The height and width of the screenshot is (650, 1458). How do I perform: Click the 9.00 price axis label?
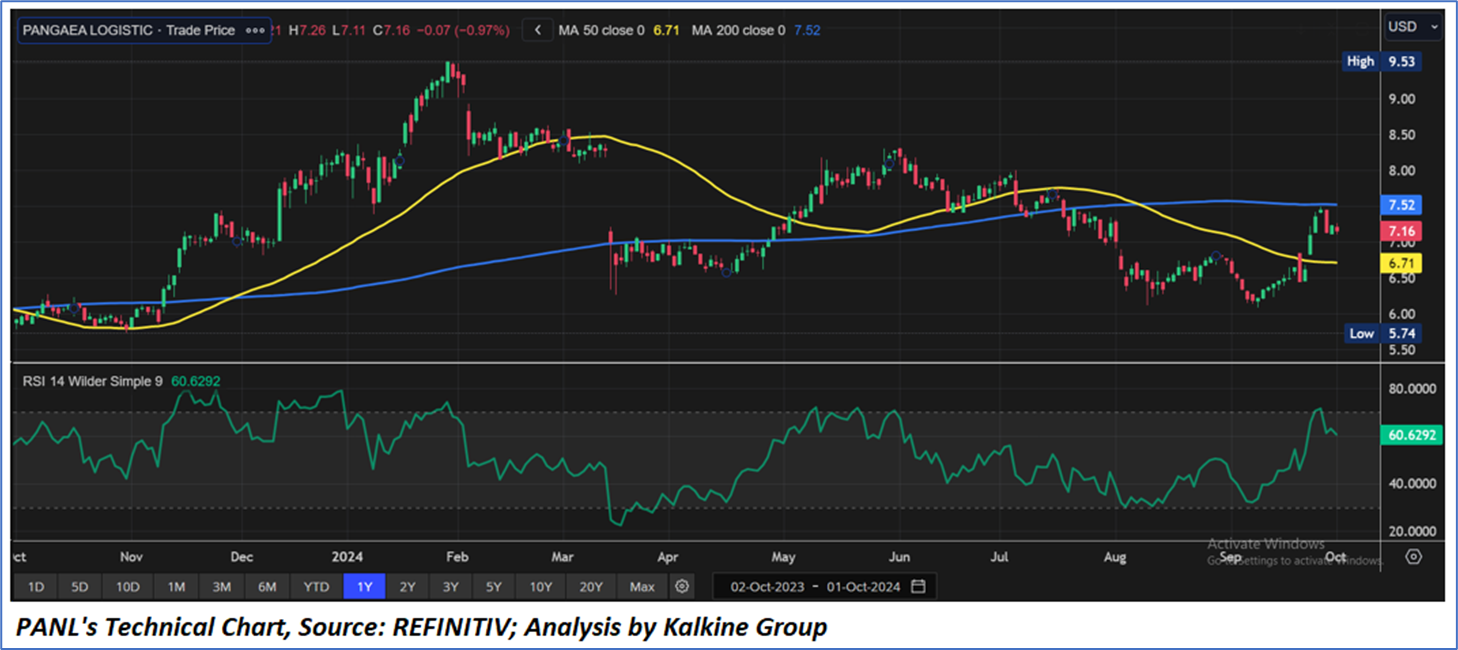(x=1401, y=98)
